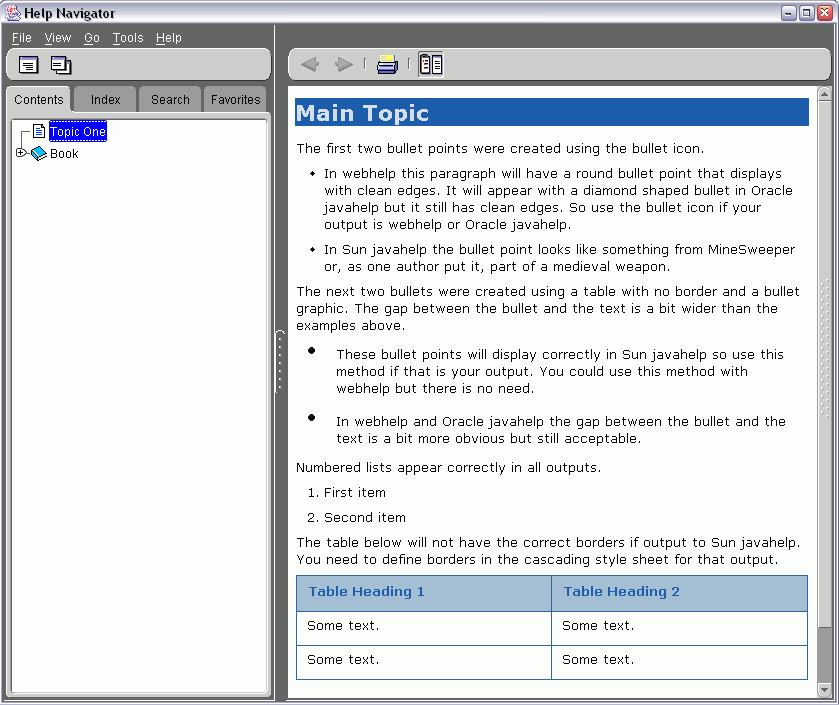Select the Topic One document icon
839x705 pixels.
39,131
